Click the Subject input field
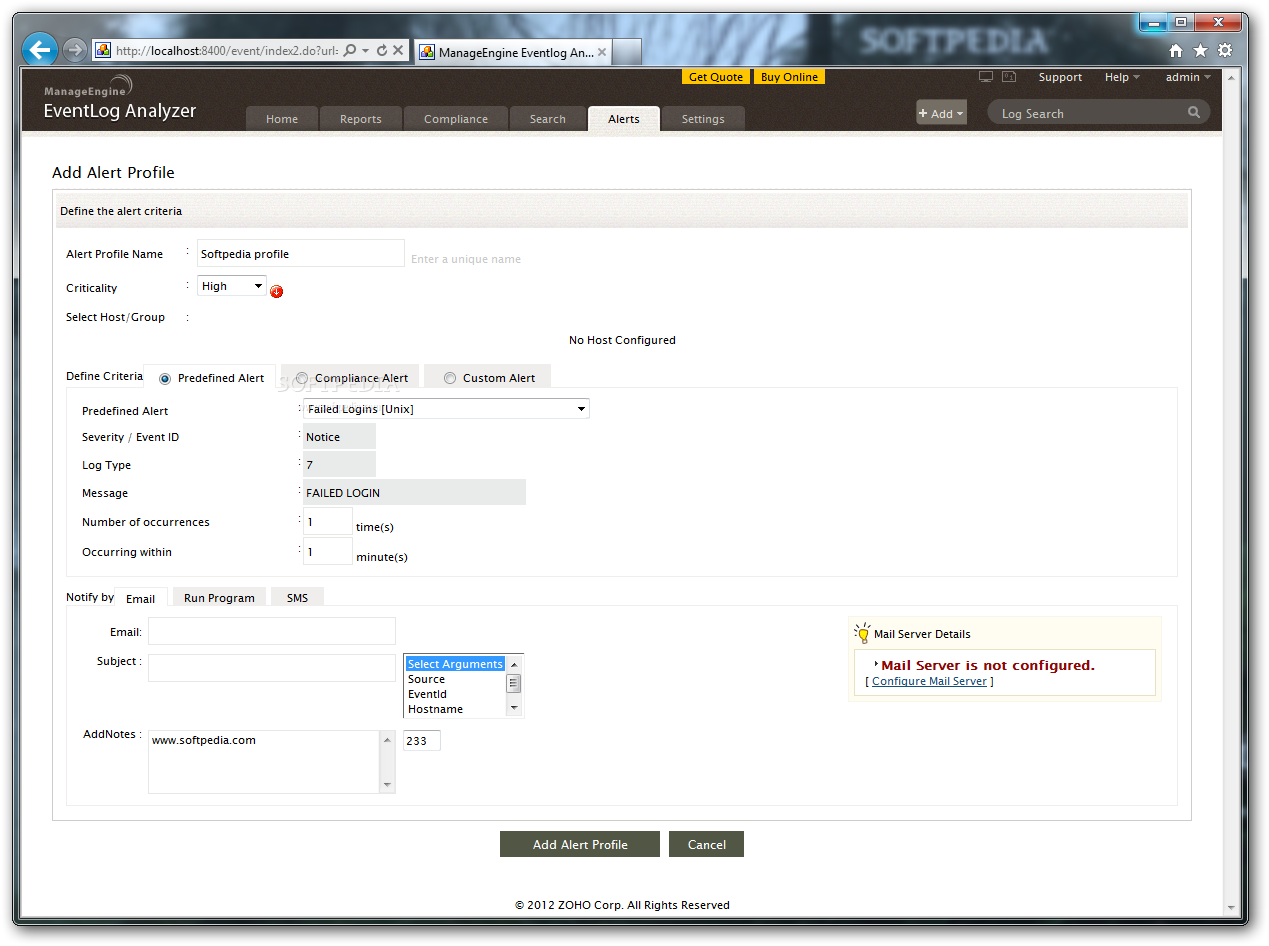This screenshot has height=946, width=1269. [x=272, y=668]
